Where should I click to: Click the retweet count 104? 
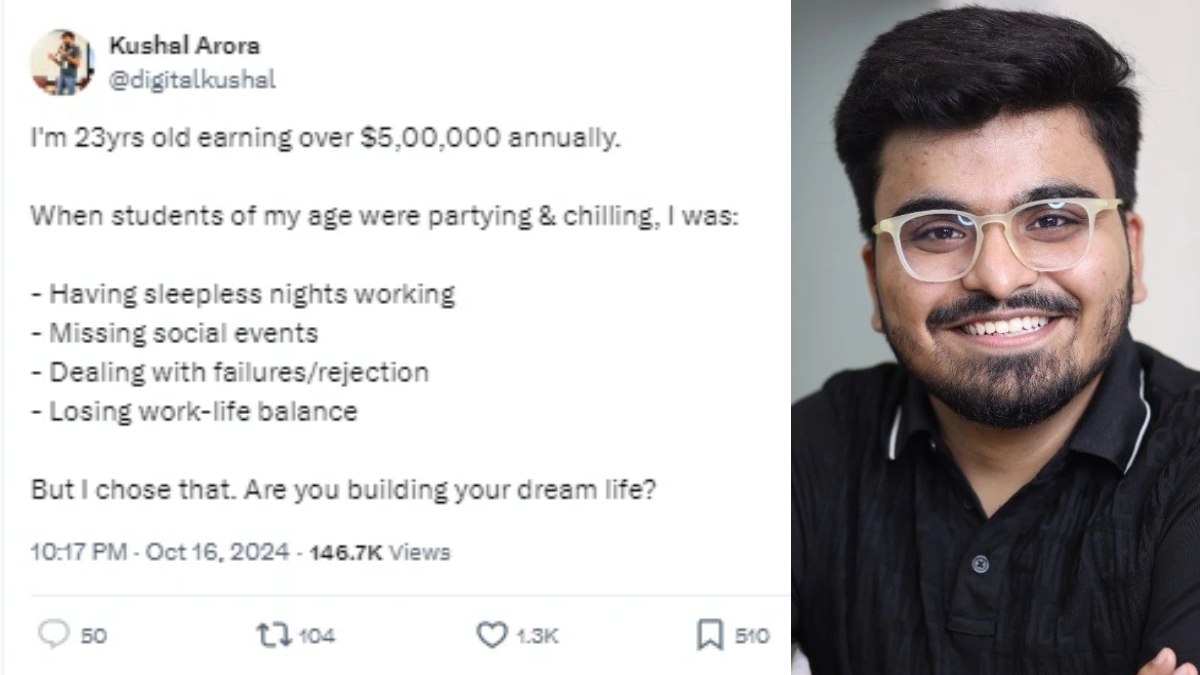[x=316, y=636]
